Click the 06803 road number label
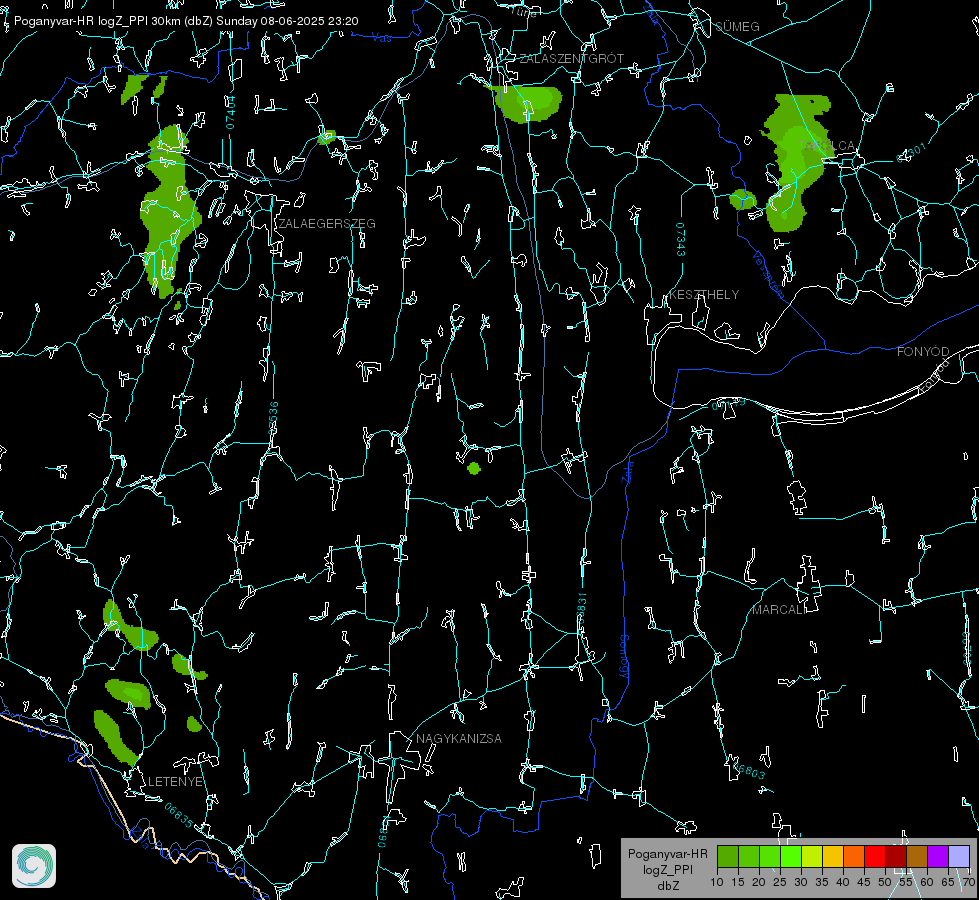Viewport: 979px width, 900px height. click(747, 769)
